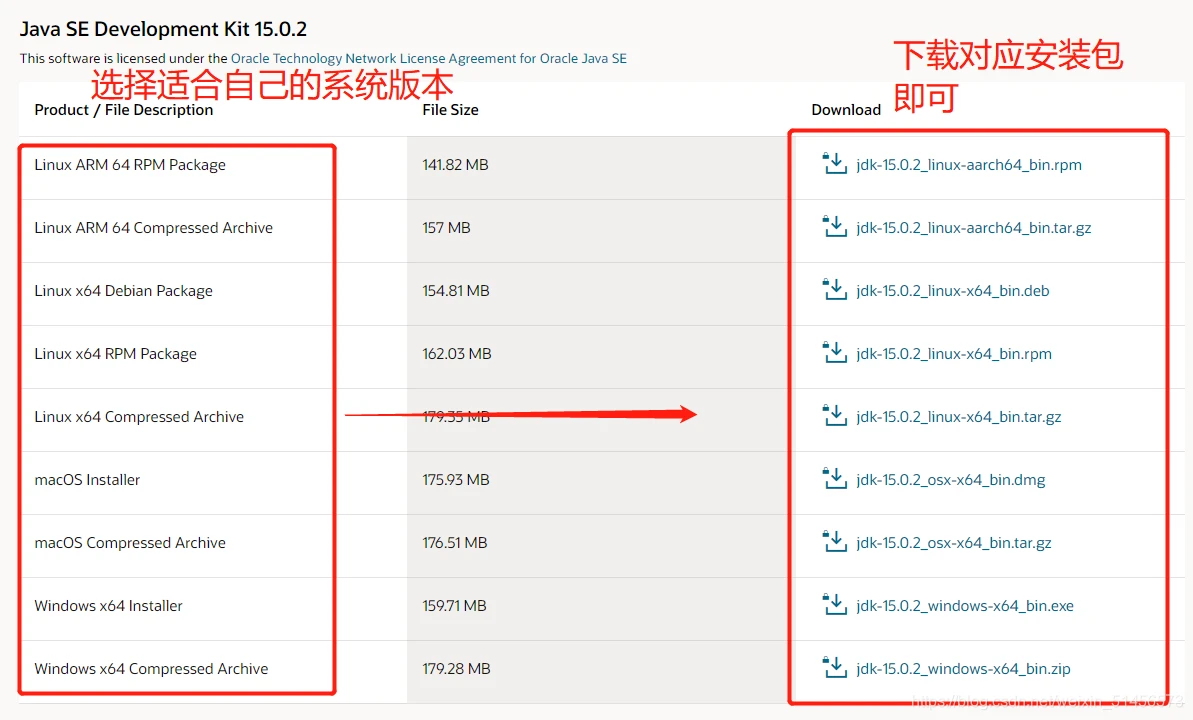
Task: Select the Linux x64 Compressed Archive text
Action: [139, 417]
